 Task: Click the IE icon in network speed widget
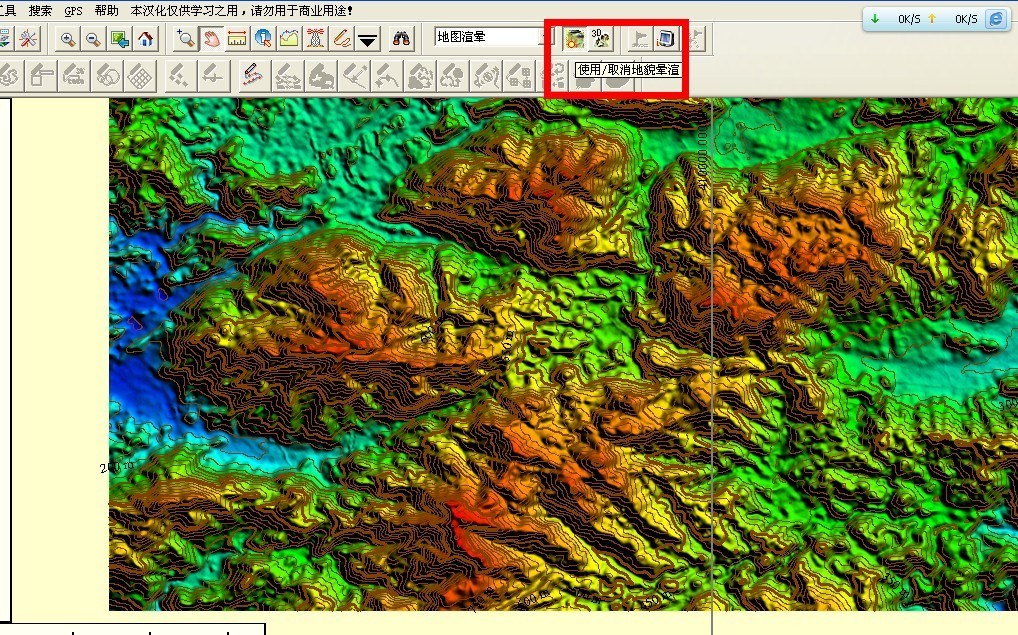(995, 18)
